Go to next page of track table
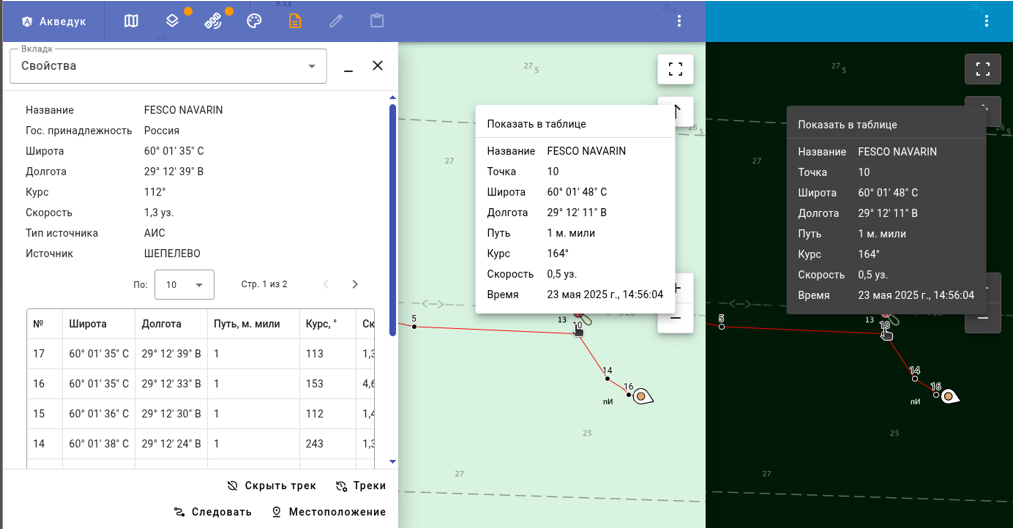The width and height of the screenshot is (1013, 529). tap(355, 284)
